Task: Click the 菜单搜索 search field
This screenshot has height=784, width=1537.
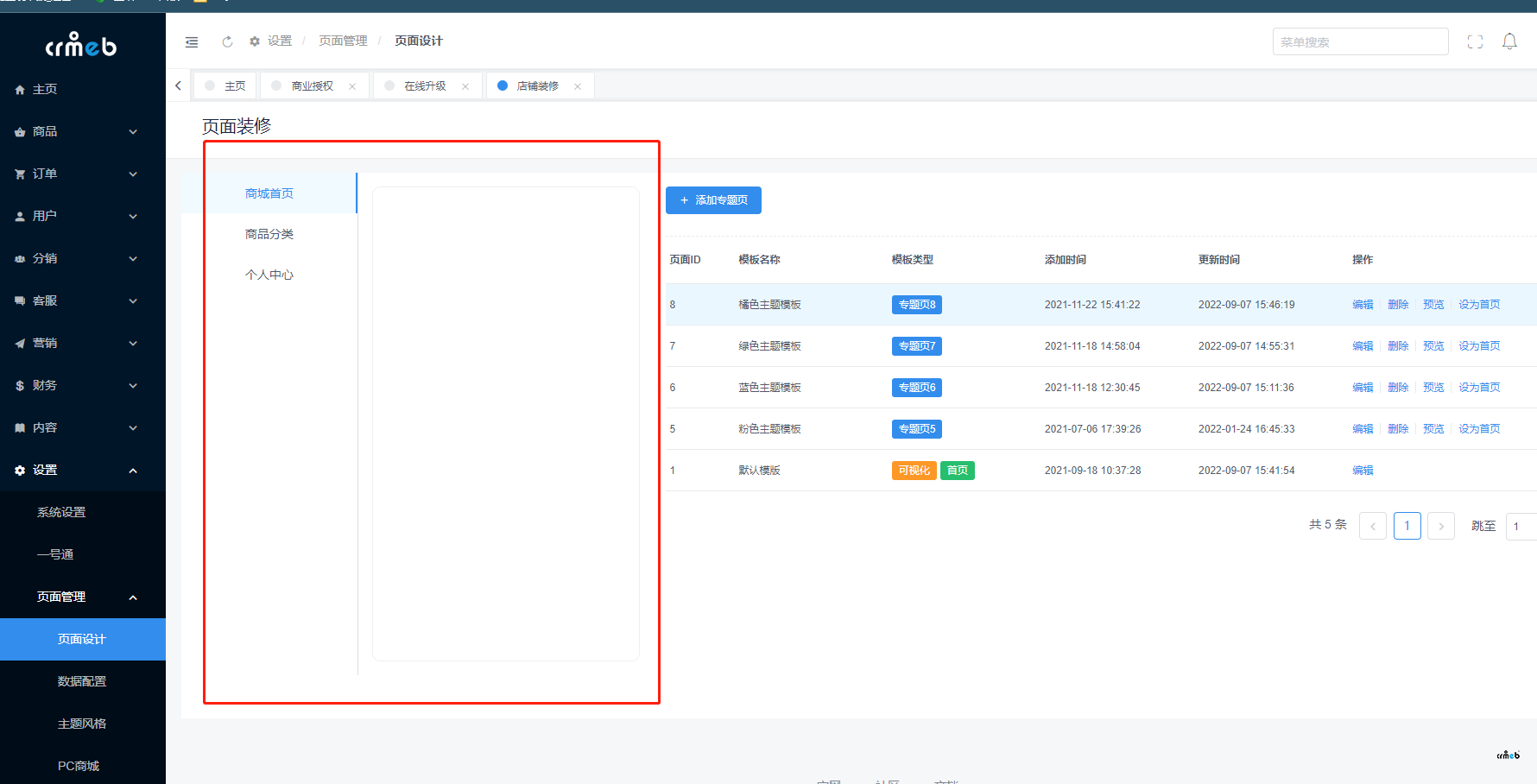Action: [1360, 41]
